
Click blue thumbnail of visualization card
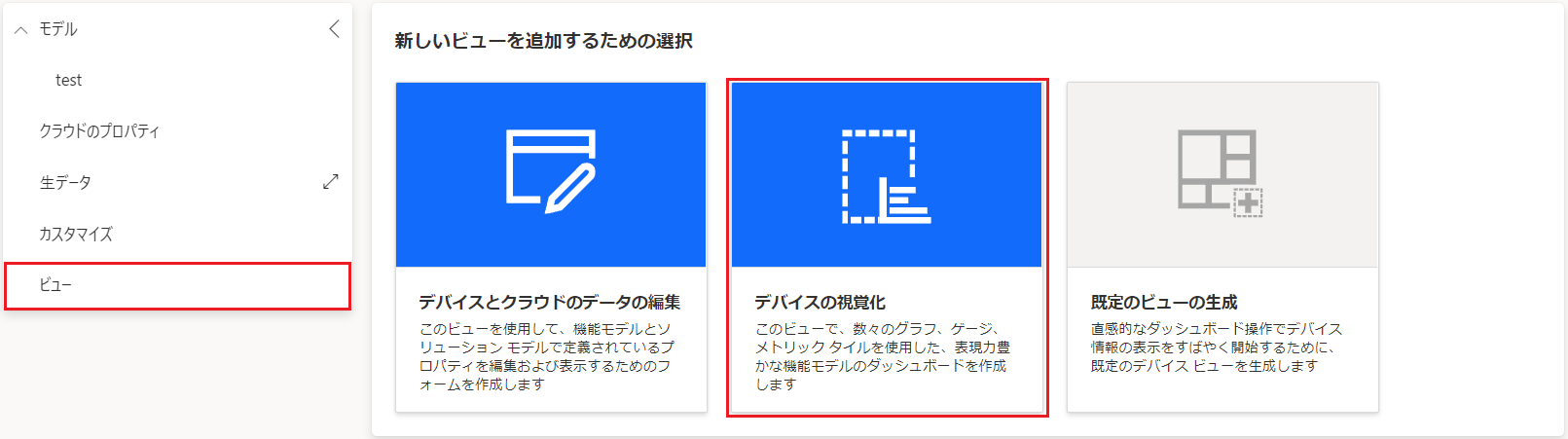click(x=887, y=174)
